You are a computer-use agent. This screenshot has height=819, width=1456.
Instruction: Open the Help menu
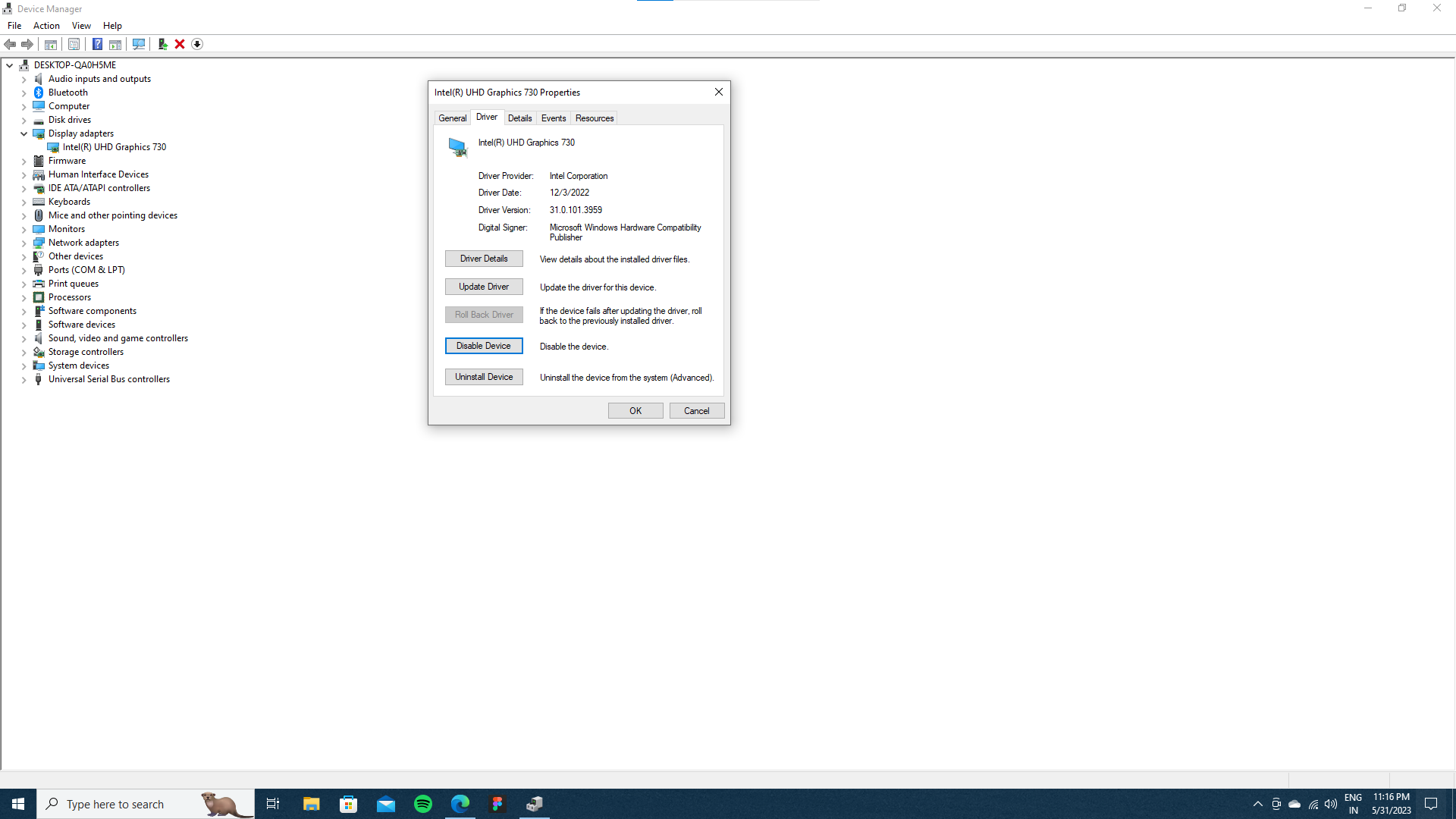coord(112,26)
